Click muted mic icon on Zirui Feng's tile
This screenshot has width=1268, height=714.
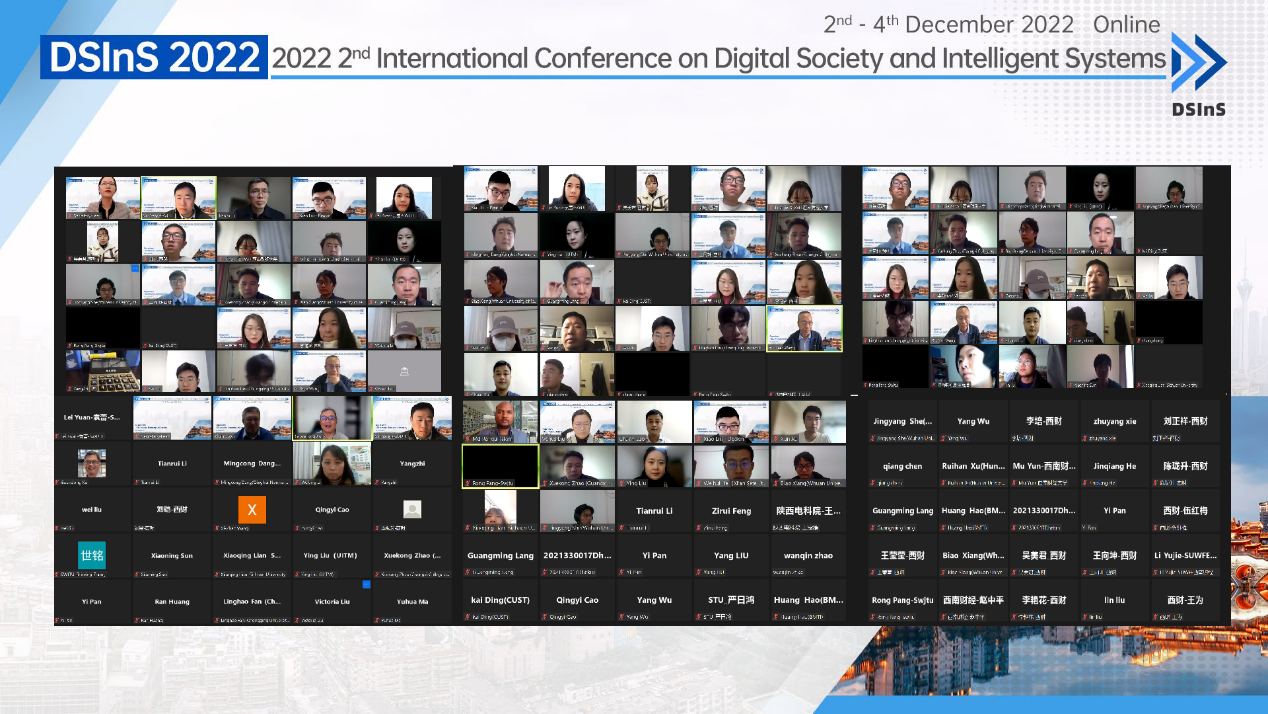[x=699, y=527]
